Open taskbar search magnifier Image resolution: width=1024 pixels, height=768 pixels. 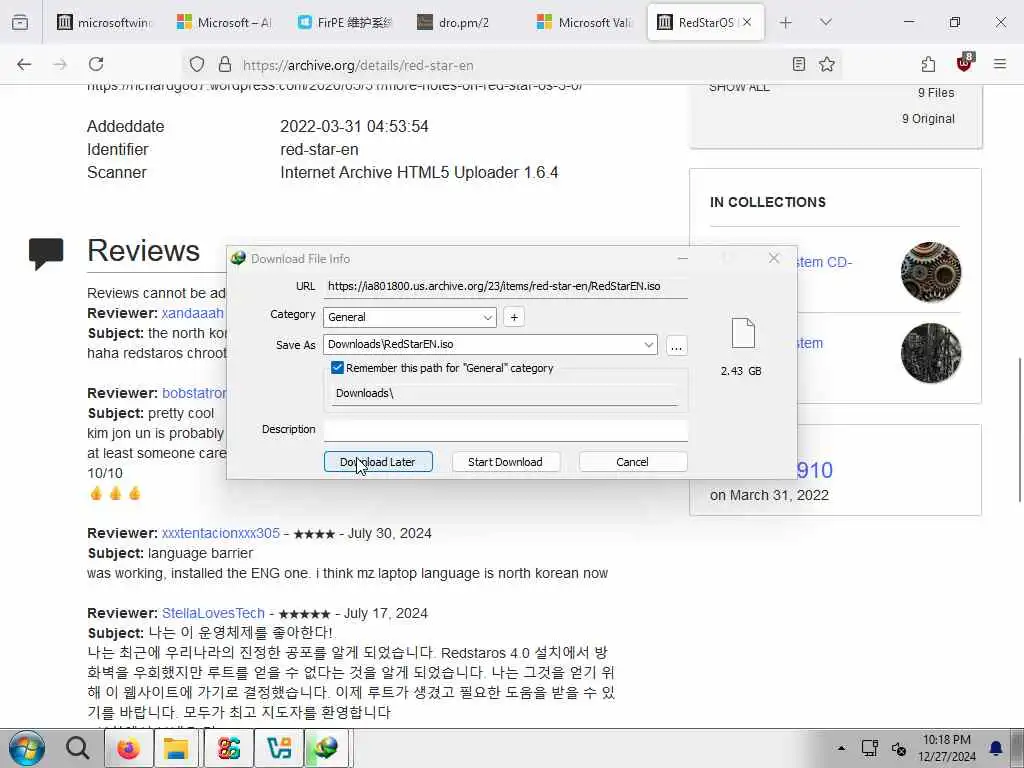(77, 748)
